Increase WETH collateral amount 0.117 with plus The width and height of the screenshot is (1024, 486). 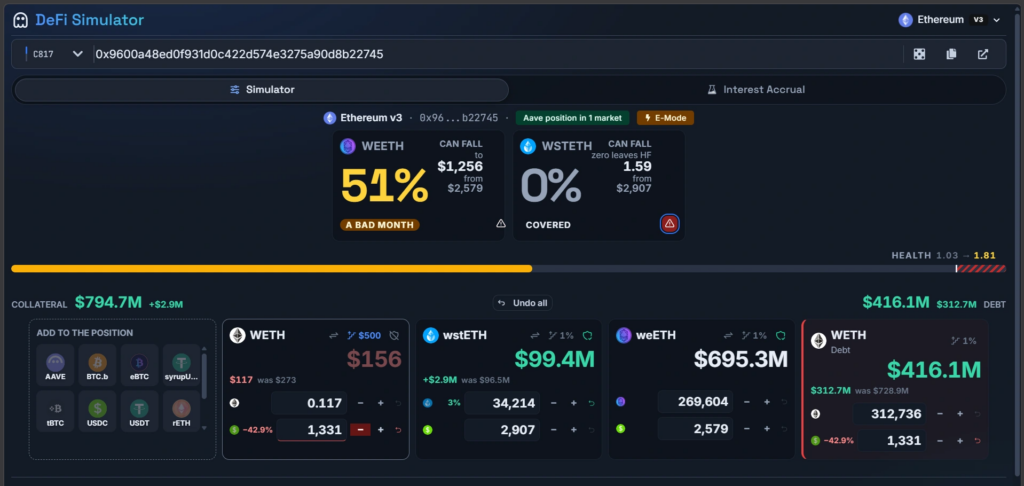pos(381,403)
